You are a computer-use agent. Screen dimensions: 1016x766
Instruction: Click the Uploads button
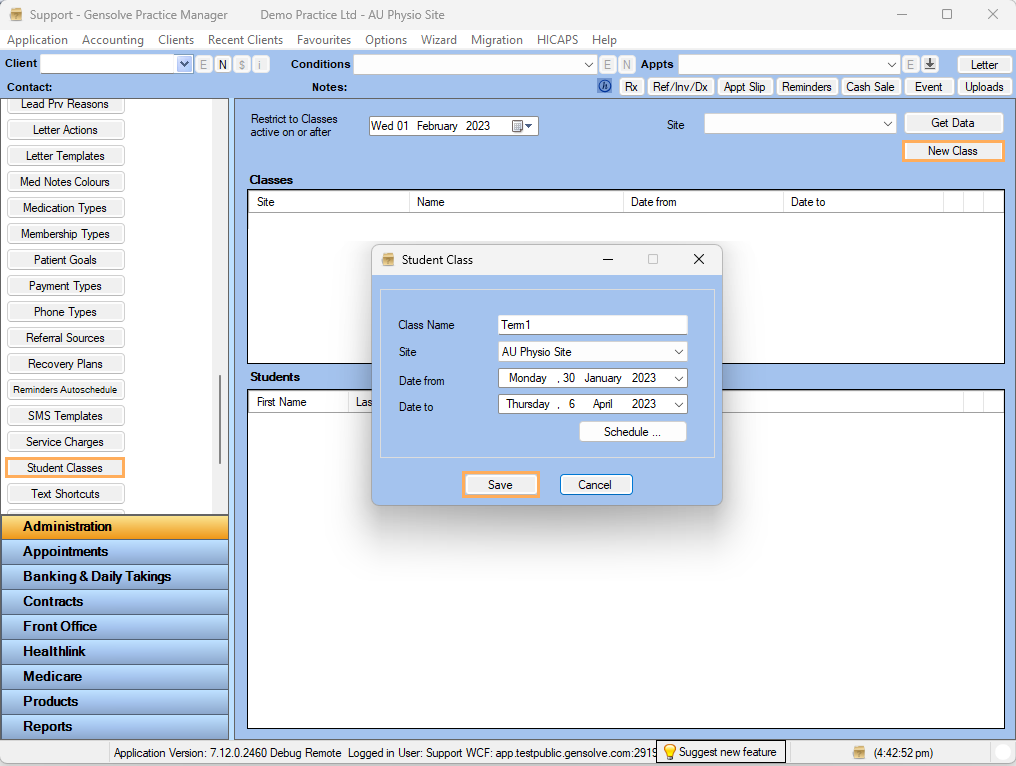pyautogui.click(x=984, y=87)
